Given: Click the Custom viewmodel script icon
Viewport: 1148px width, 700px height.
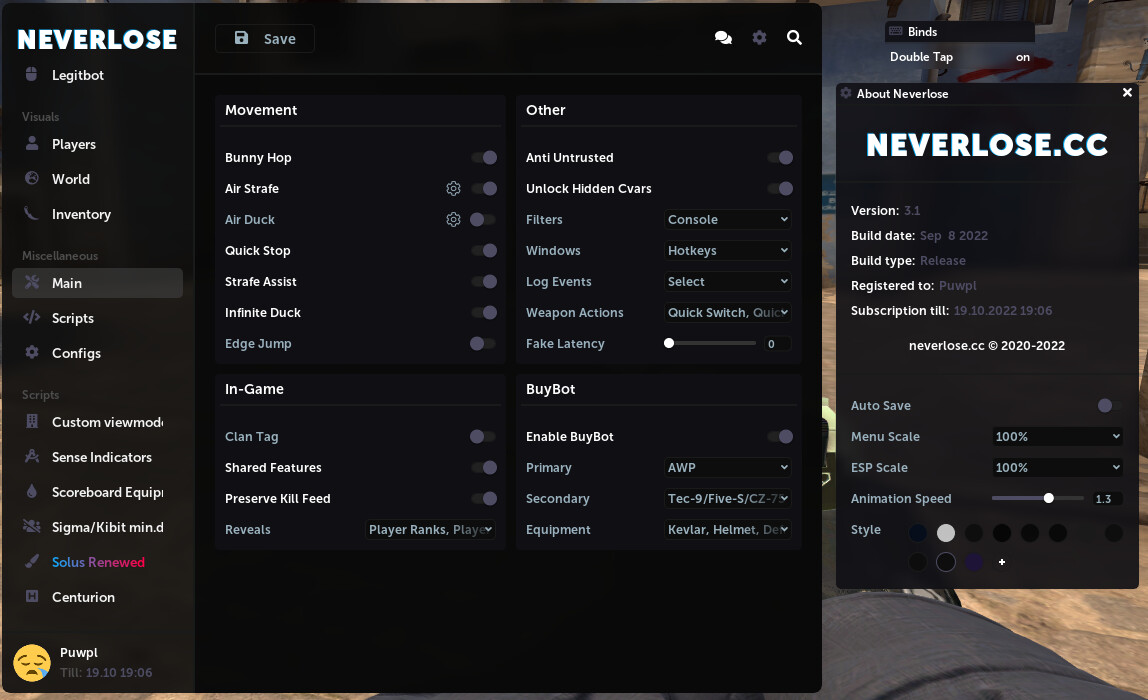Looking at the screenshot, I should pyautogui.click(x=31, y=422).
